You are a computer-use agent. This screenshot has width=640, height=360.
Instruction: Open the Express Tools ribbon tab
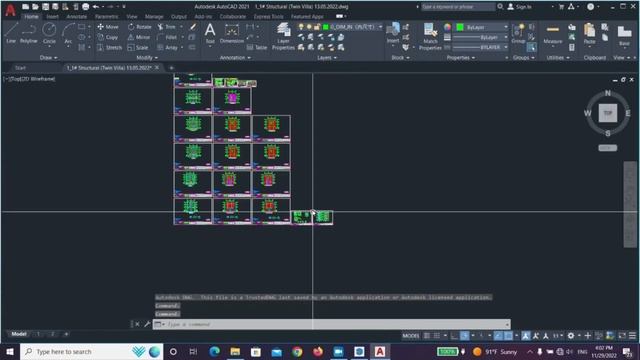(x=268, y=16)
